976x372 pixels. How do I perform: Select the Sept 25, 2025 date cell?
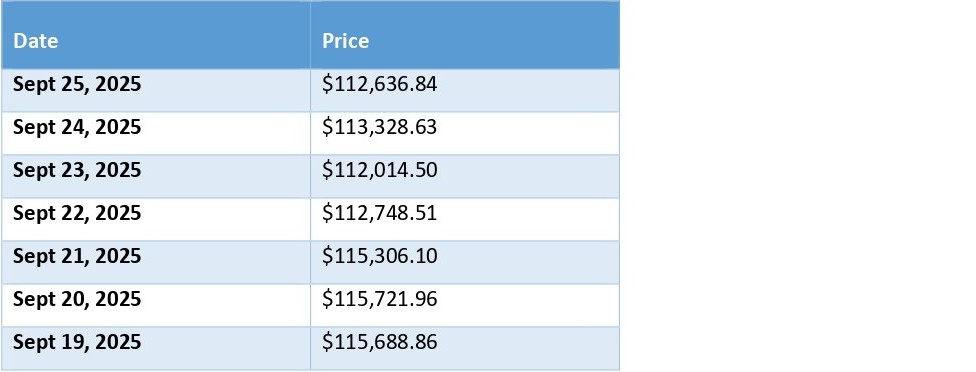[x=156, y=90]
